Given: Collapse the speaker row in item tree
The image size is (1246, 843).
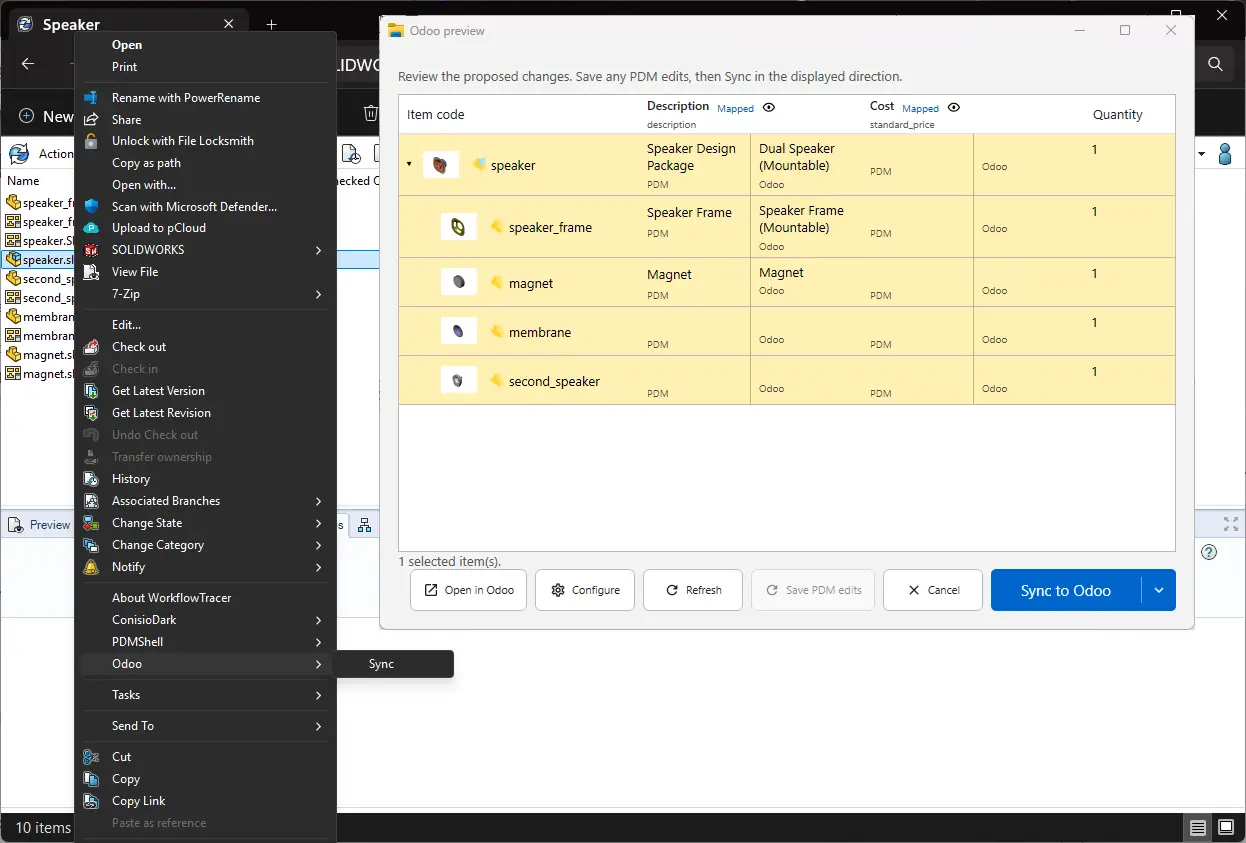Looking at the screenshot, I should [x=409, y=165].
